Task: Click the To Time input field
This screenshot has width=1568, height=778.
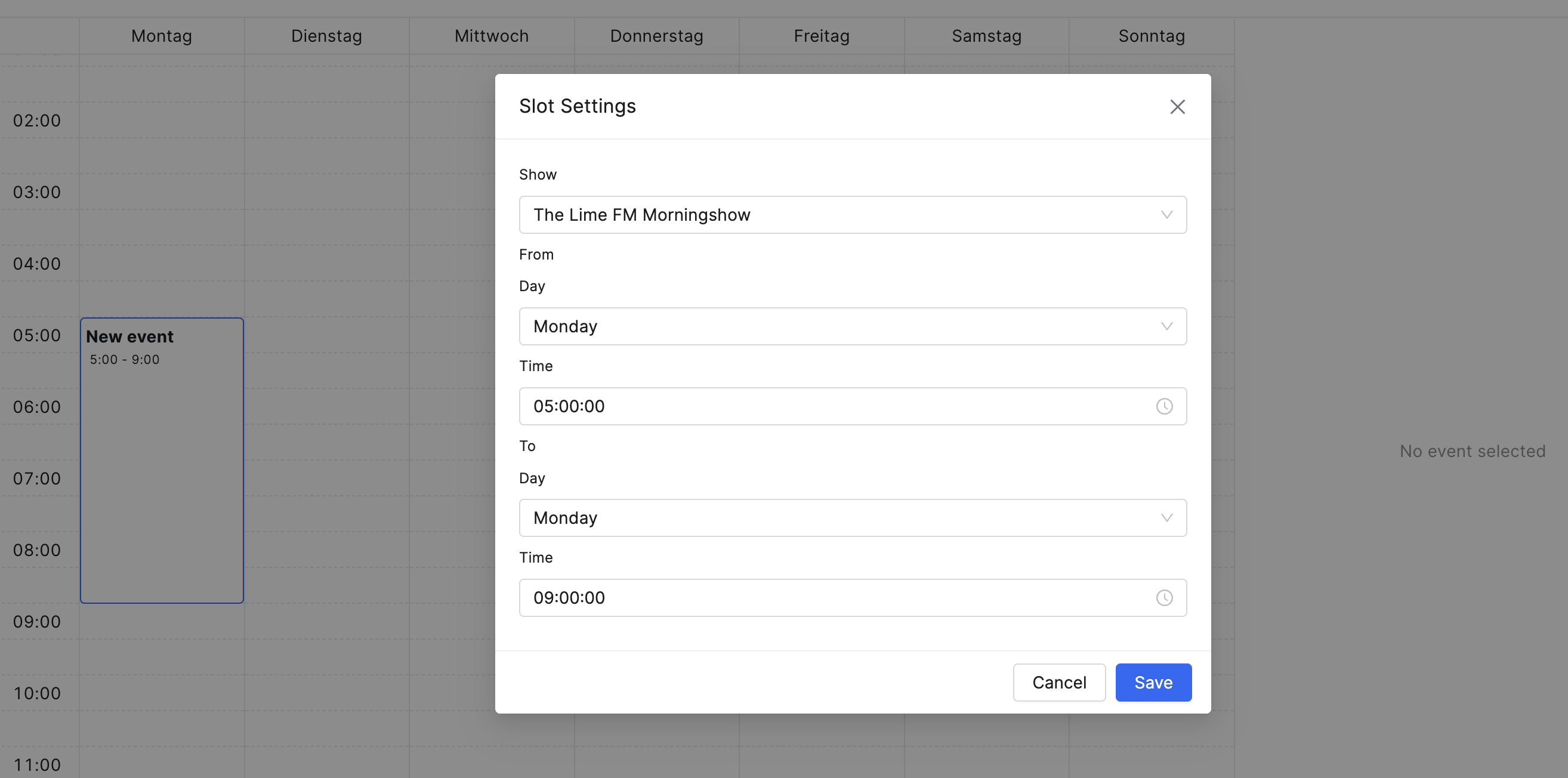Action: [x=853, y=597]
